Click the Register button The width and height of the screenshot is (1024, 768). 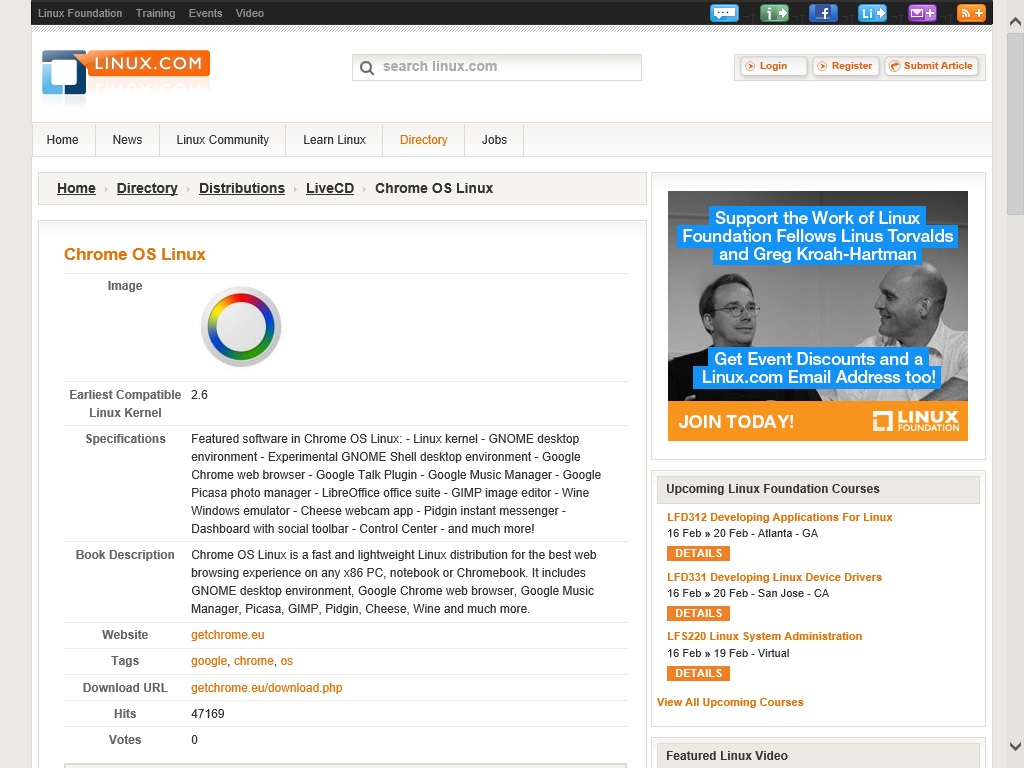click(846, 66)
